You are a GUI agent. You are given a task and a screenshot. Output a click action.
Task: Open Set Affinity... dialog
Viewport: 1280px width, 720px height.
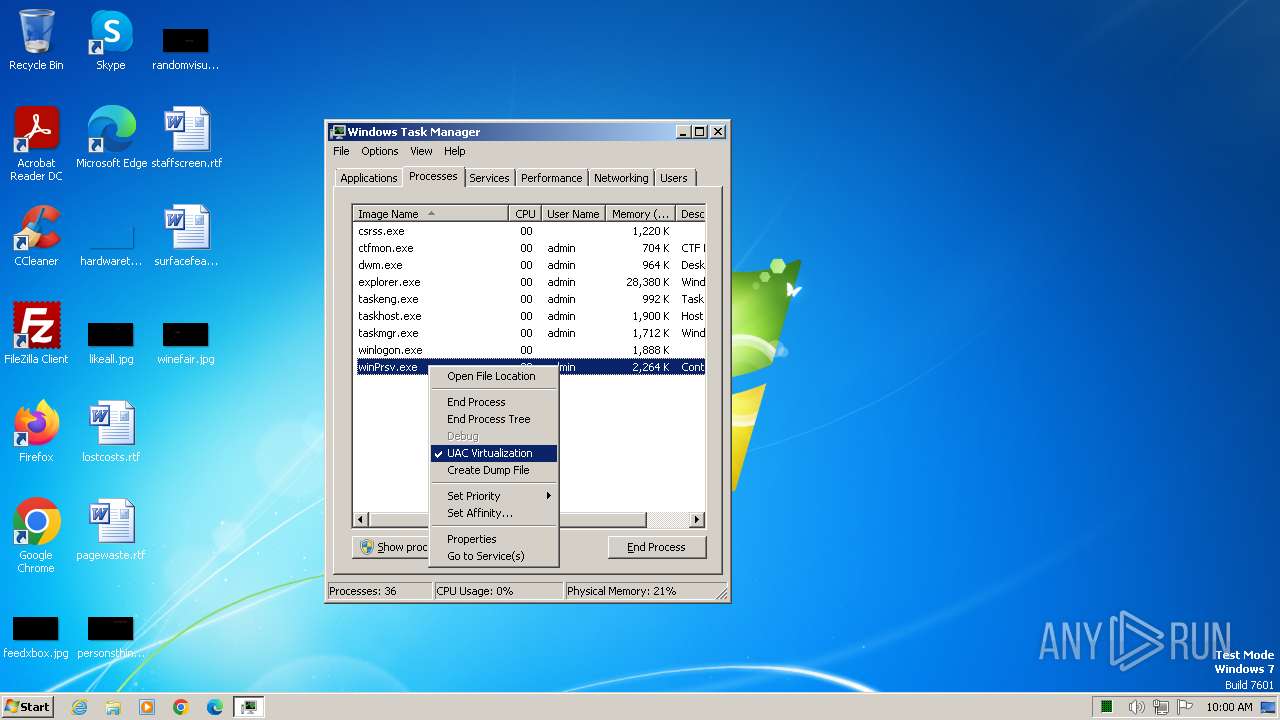click(x=493, y=513)
